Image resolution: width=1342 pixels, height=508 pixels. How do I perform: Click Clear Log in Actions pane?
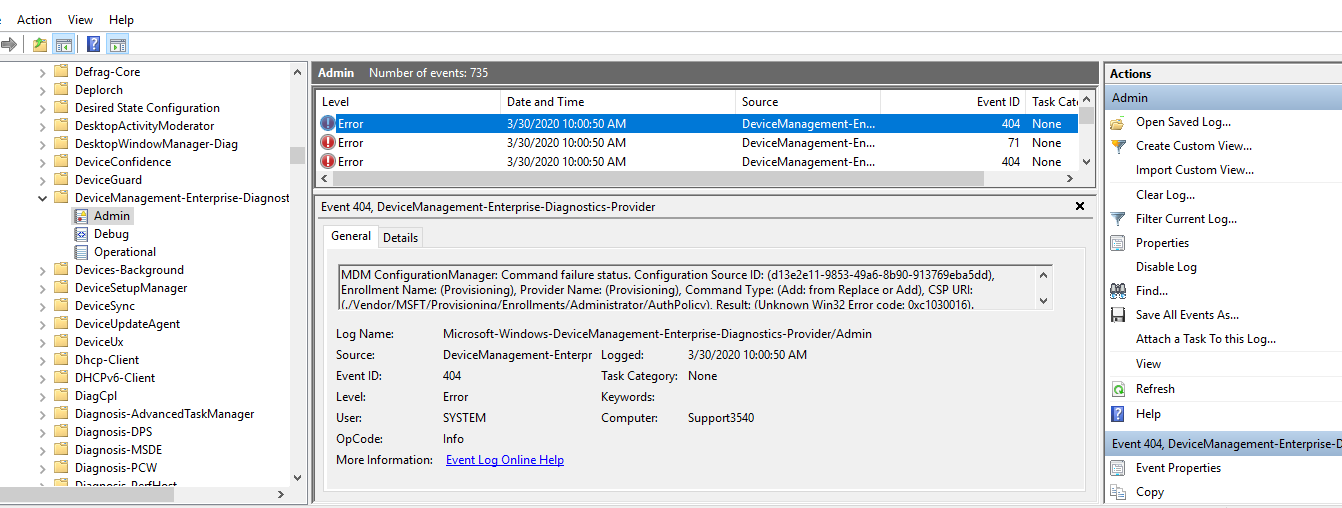pos(1165,195)
